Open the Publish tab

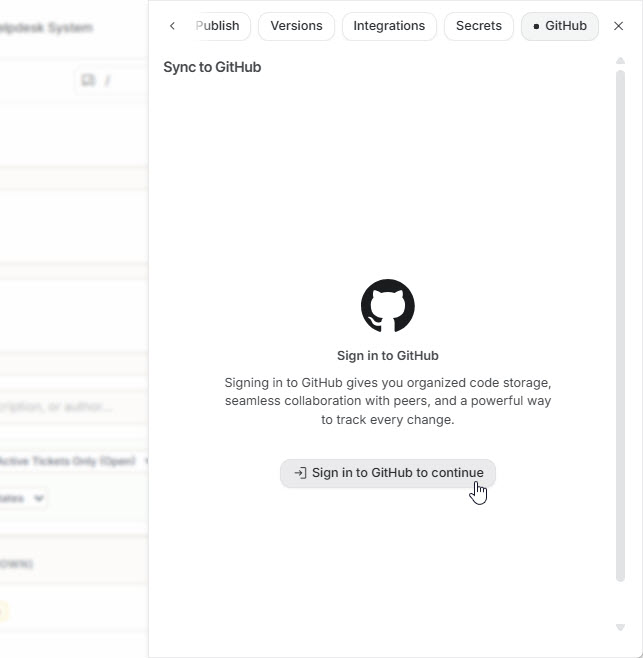[x=220, y=26]
